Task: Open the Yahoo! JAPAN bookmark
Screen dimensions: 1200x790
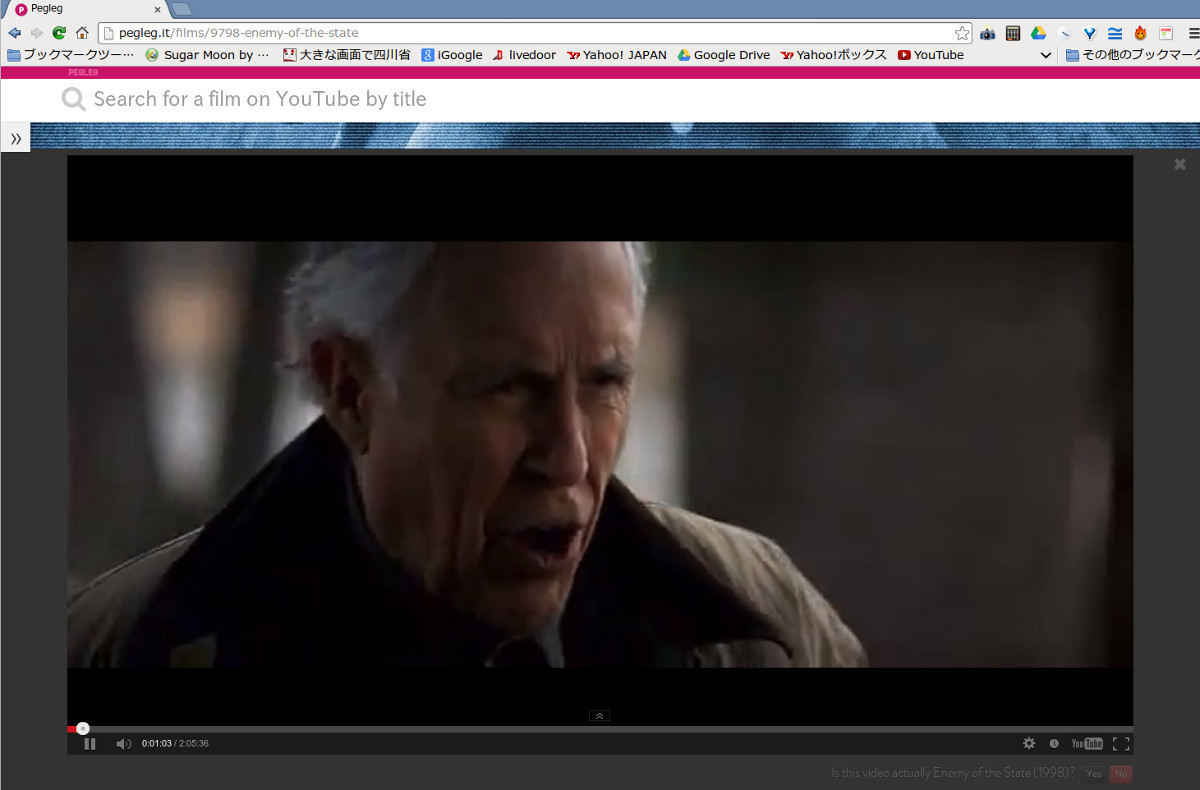Action: [617, 55]
